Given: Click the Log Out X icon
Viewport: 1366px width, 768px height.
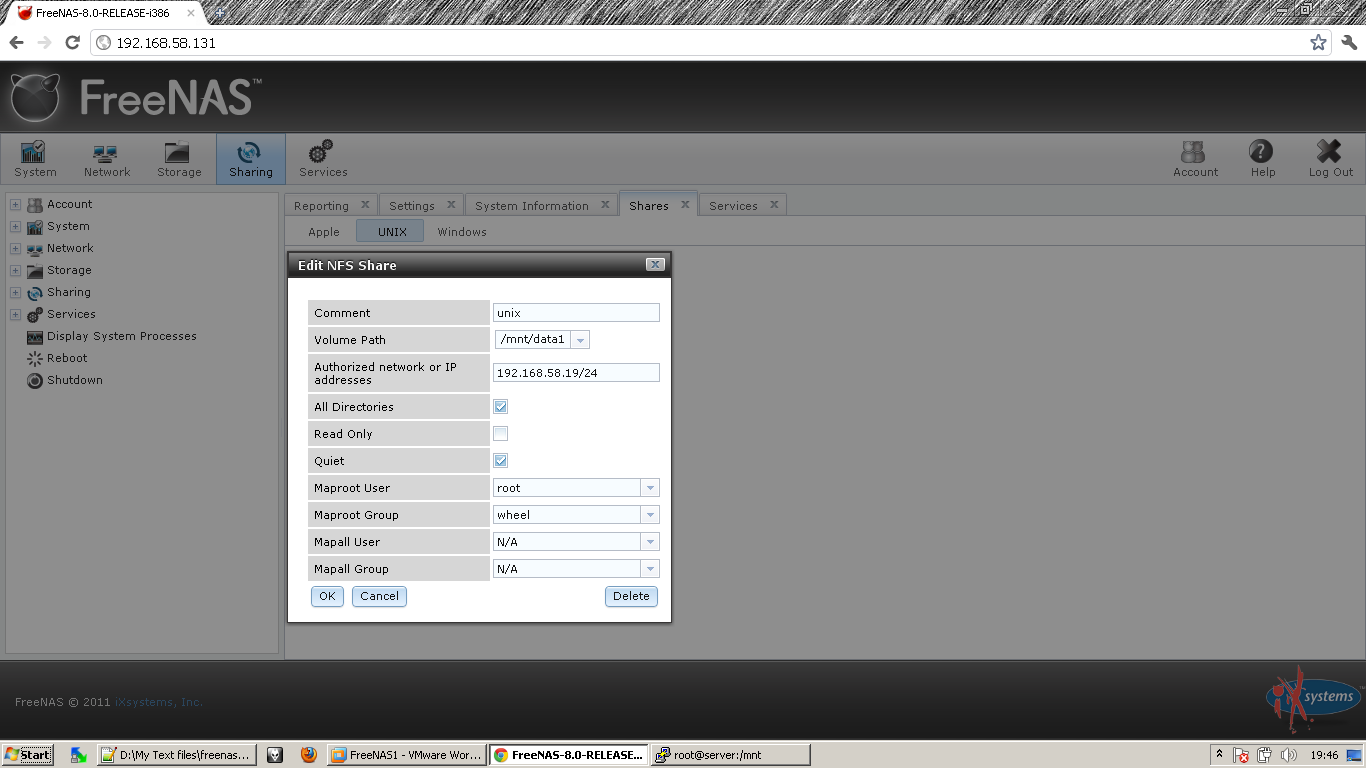Looking at the screenshot, I should pyautogui.click(x=1330, y=159).
